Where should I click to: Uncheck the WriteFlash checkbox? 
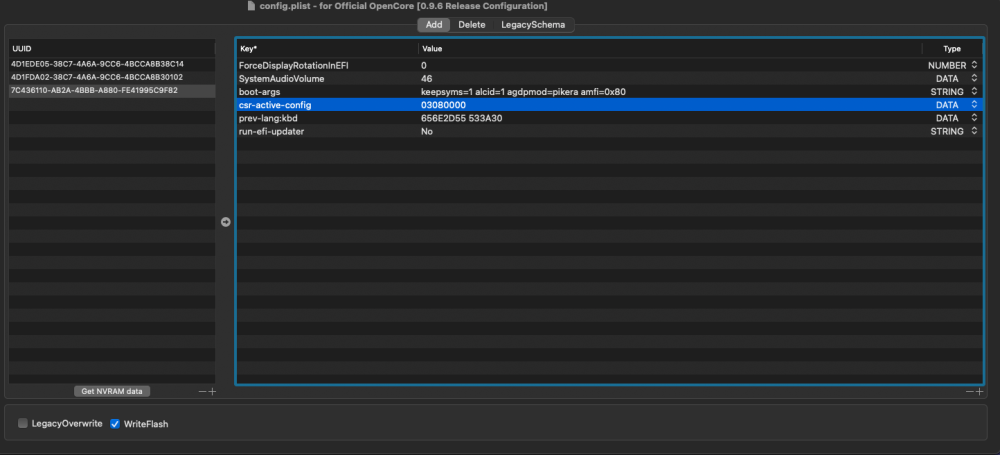tap(115, 423)
